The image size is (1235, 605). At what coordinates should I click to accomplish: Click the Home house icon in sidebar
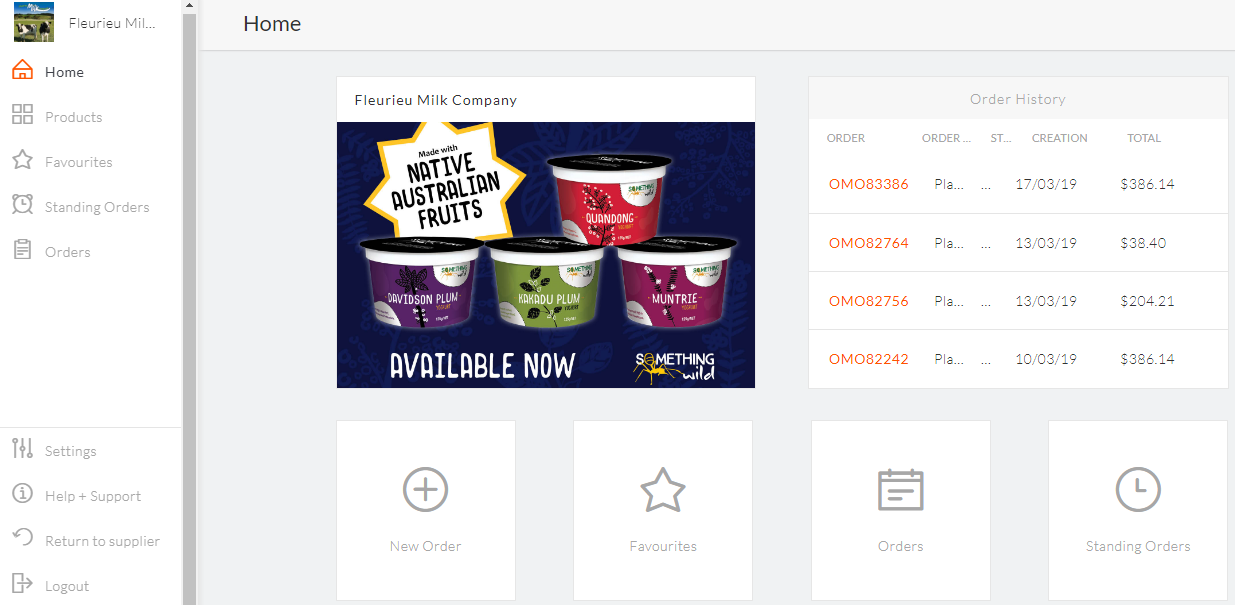22,71
